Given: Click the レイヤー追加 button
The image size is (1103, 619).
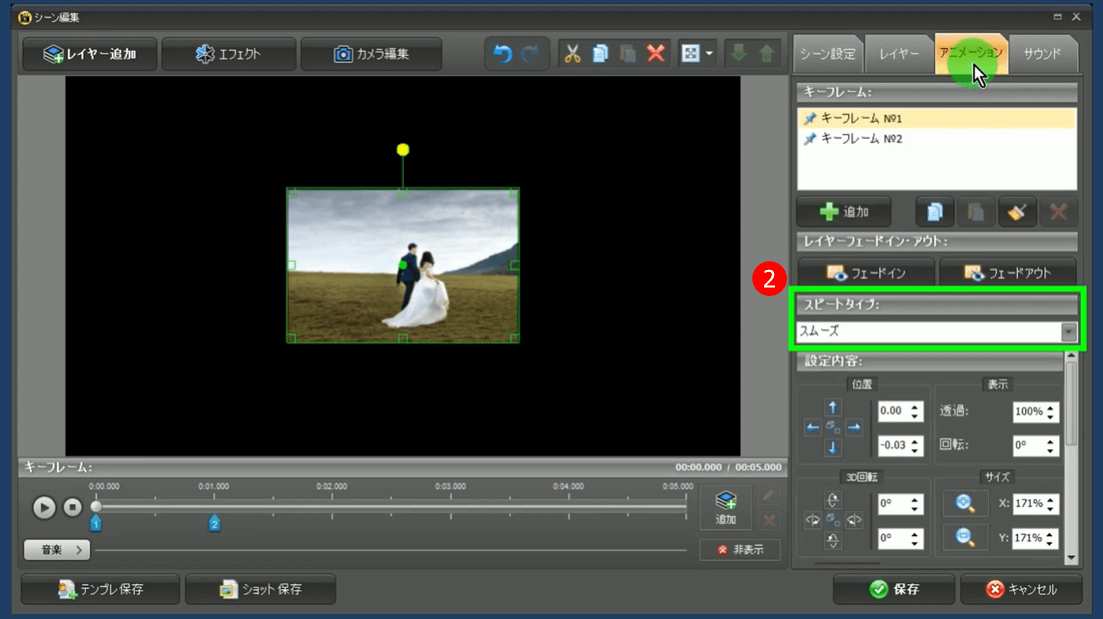Looking at the screenshot, I should tap(90, 54).
